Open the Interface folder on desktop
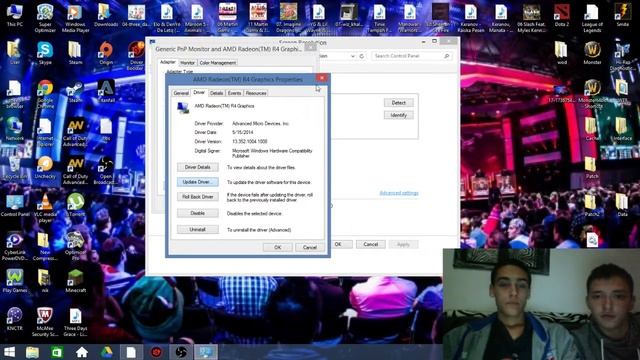 coord(621,129)
